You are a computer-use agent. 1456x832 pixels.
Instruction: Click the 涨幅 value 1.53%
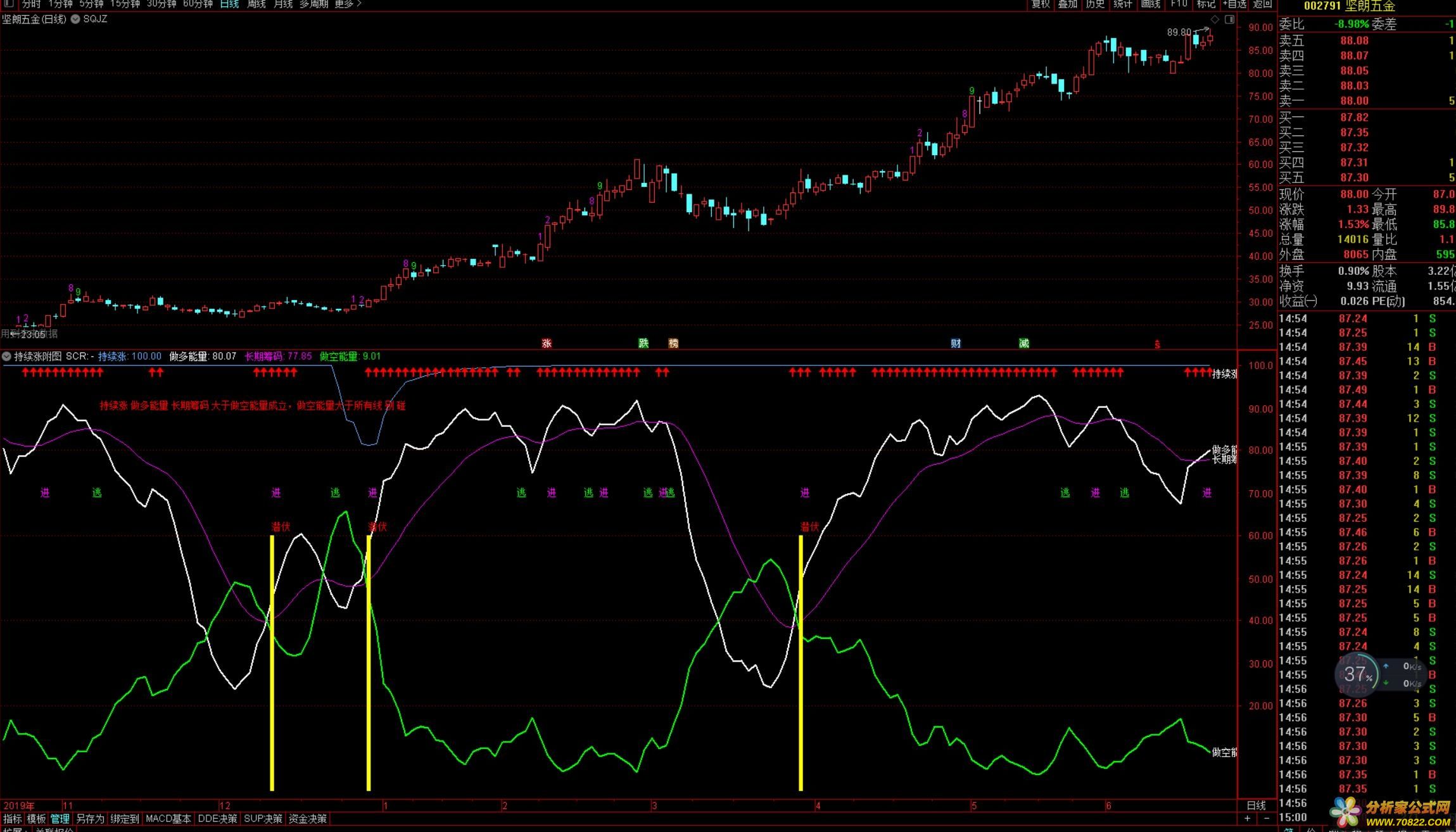pos(1353,225)
